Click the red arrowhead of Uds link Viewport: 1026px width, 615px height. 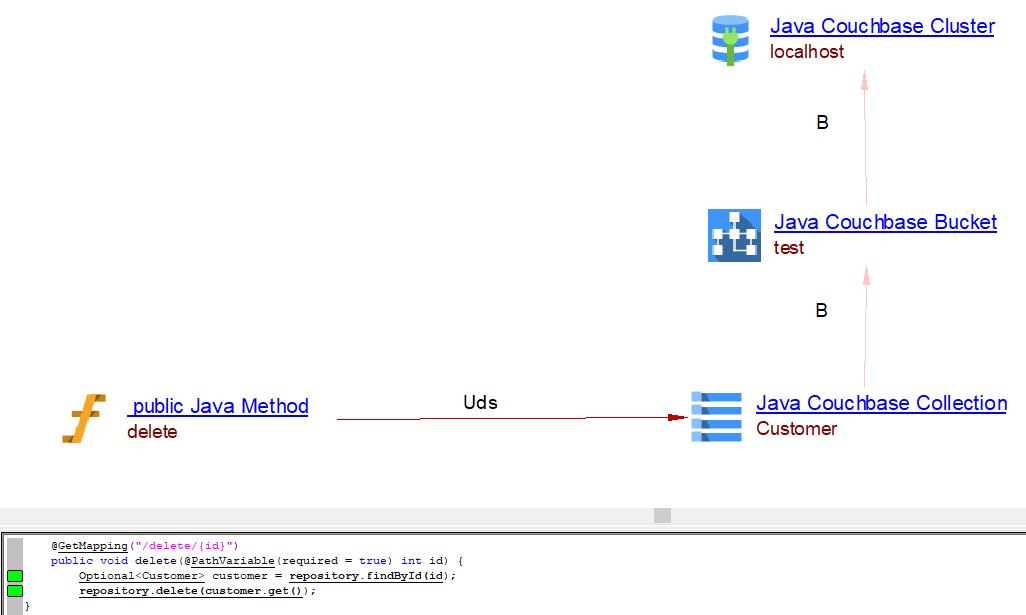coord(677,418)
